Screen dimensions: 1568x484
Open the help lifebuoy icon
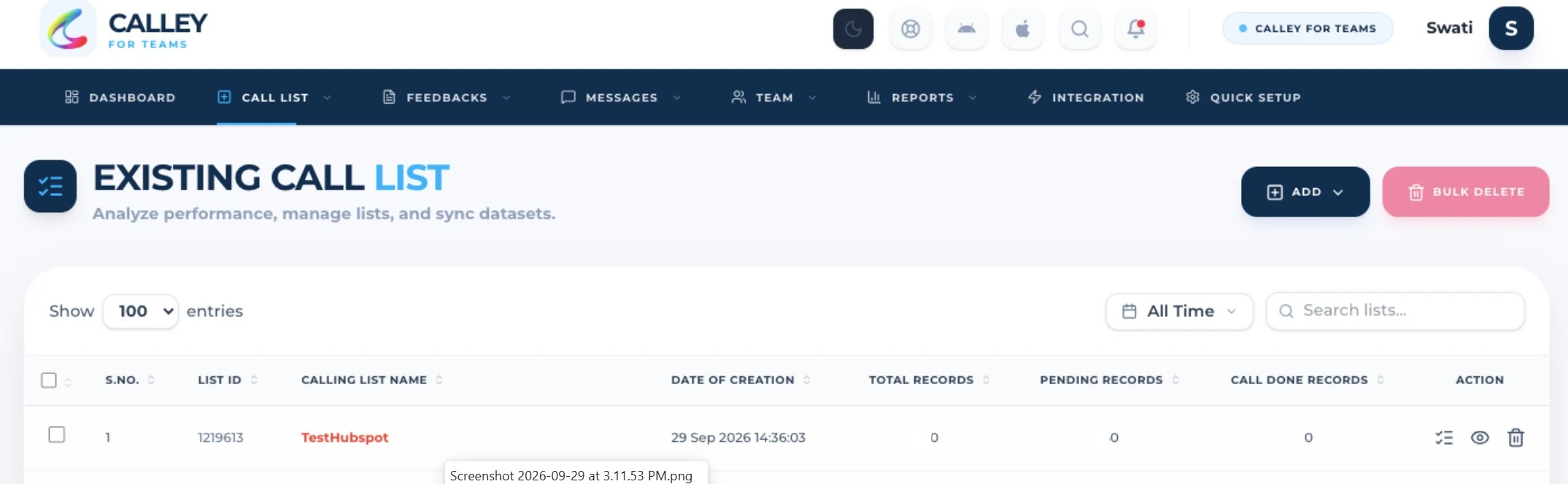[x=910, y=29]
